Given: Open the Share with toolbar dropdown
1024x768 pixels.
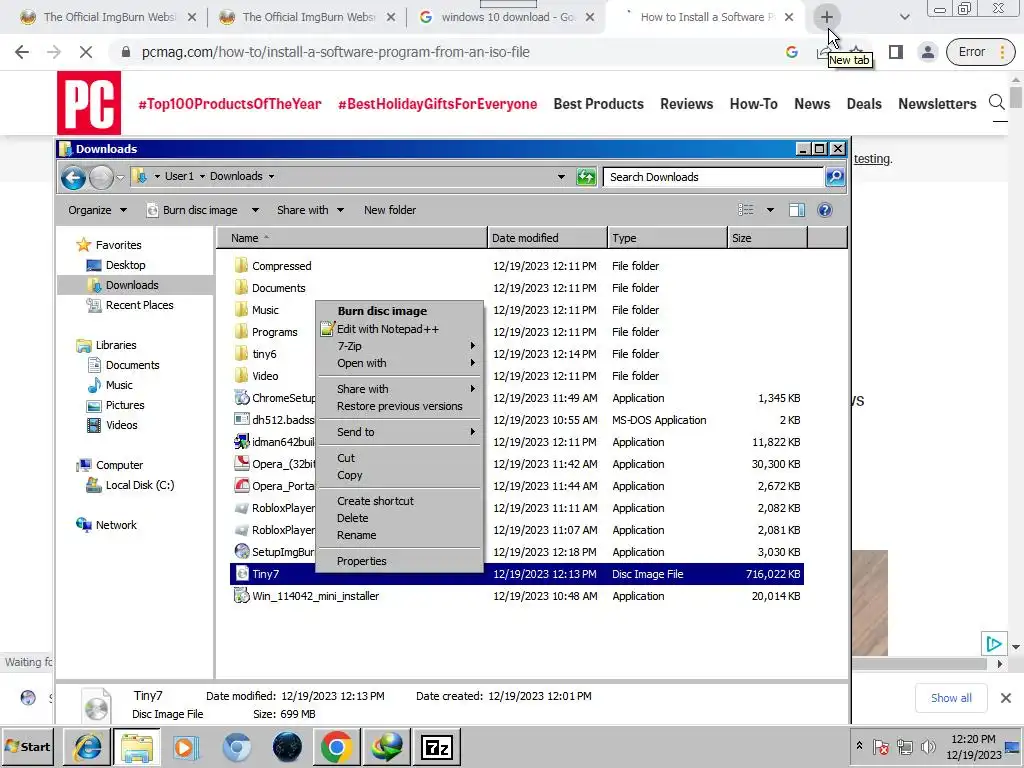Looking at the screenshot, I should [310, 210].
